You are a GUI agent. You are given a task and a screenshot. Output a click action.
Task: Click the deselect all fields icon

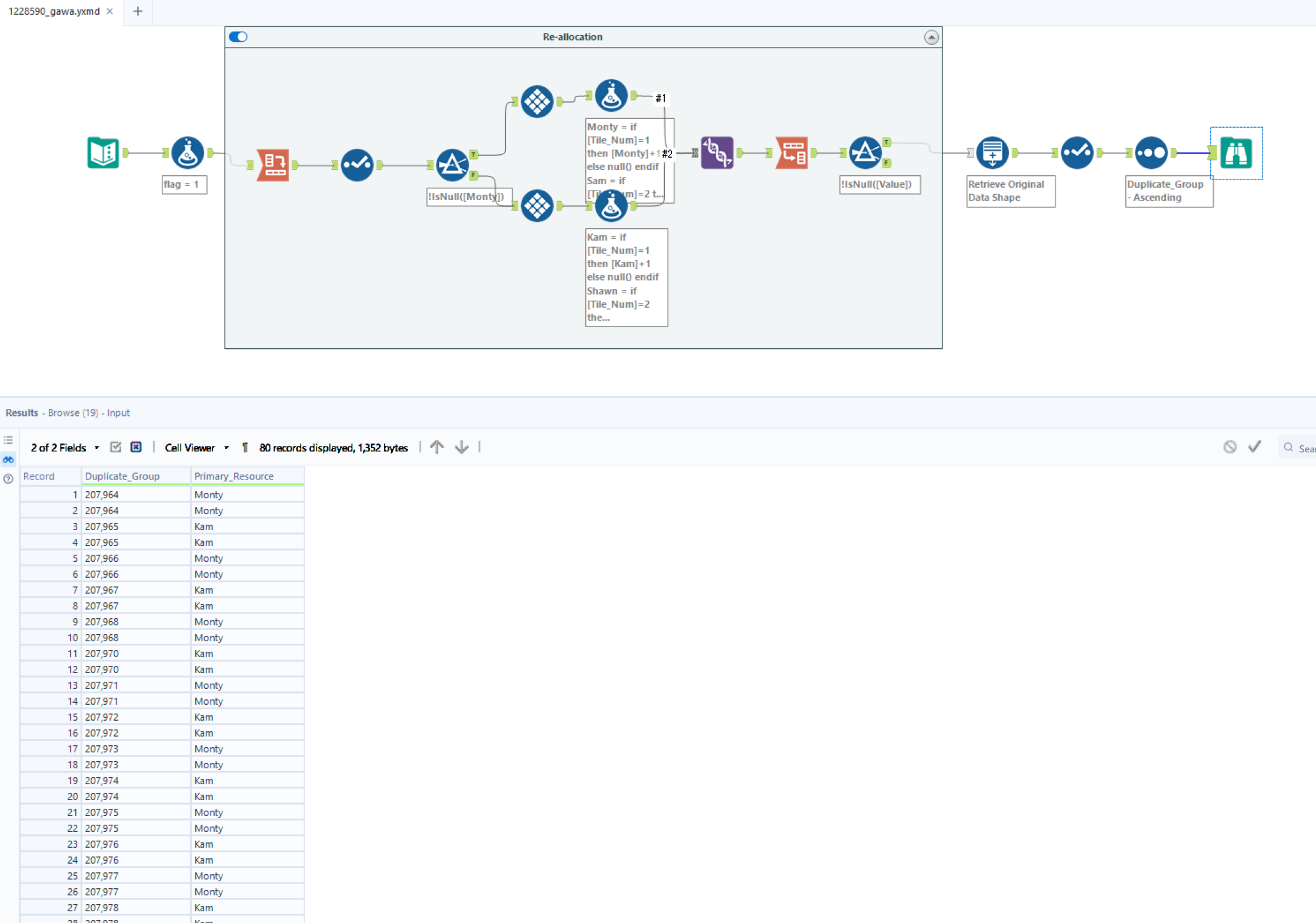click(x=136, y=447)
